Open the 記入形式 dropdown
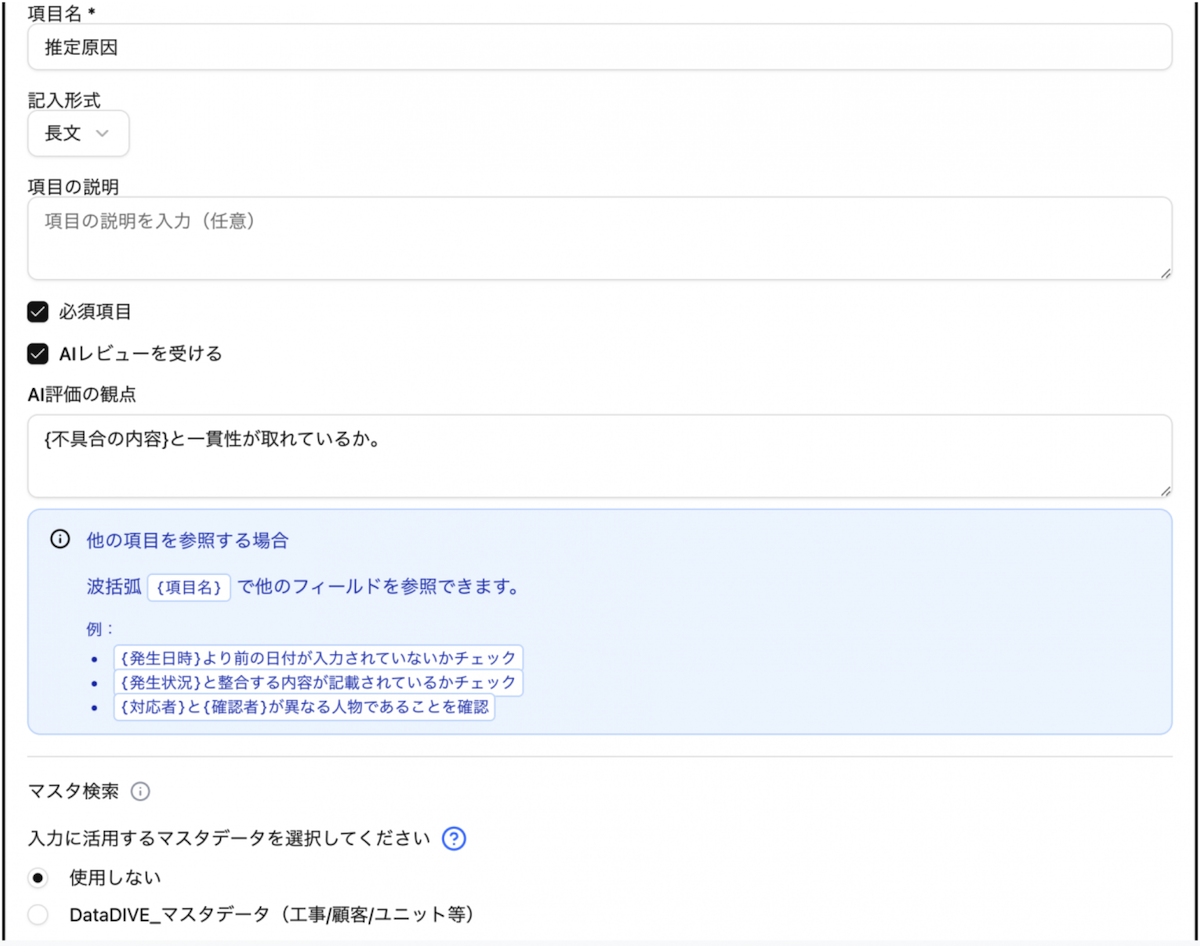 click(x=78, y=133)
